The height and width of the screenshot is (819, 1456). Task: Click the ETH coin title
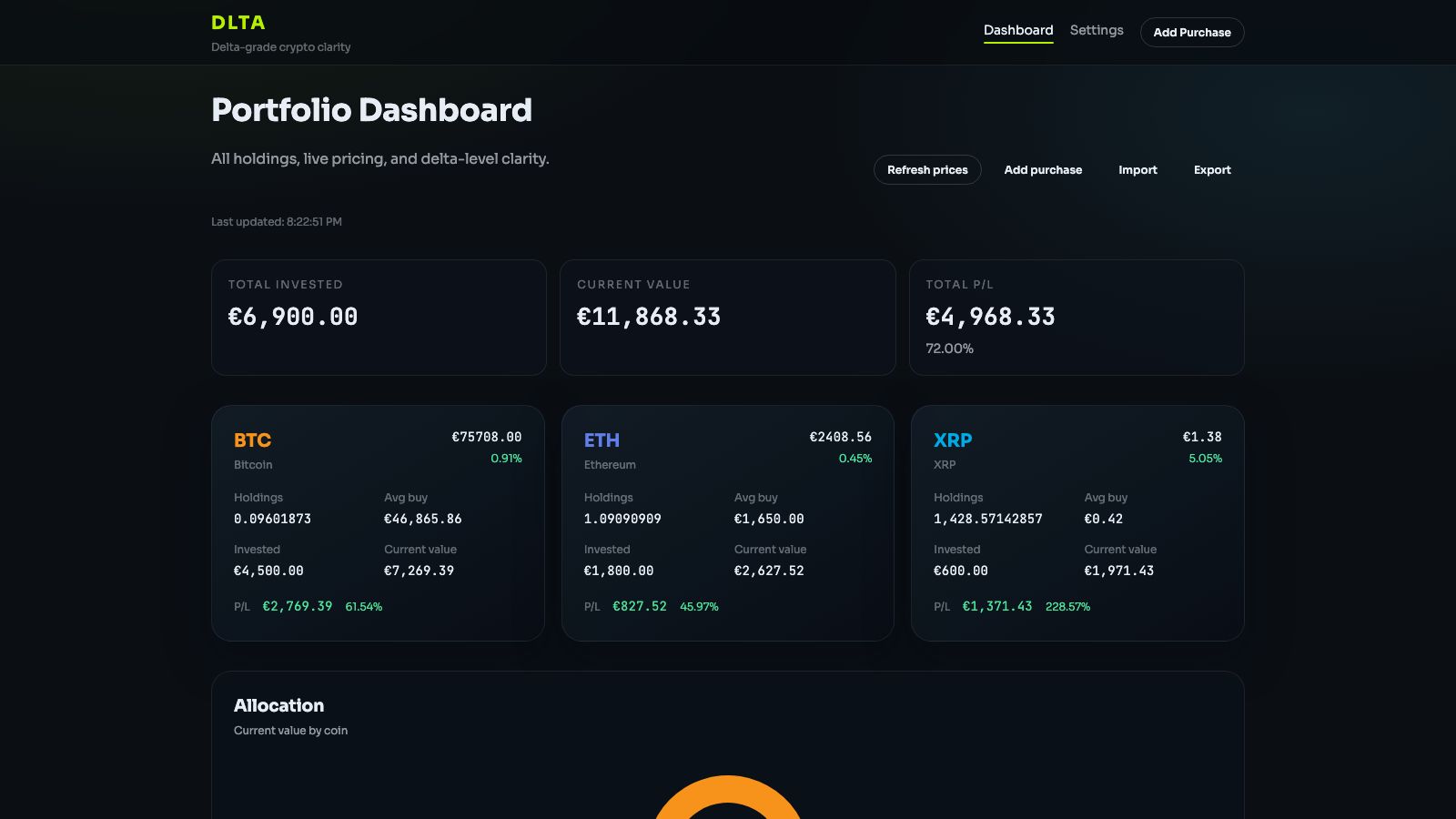point(602,440)
